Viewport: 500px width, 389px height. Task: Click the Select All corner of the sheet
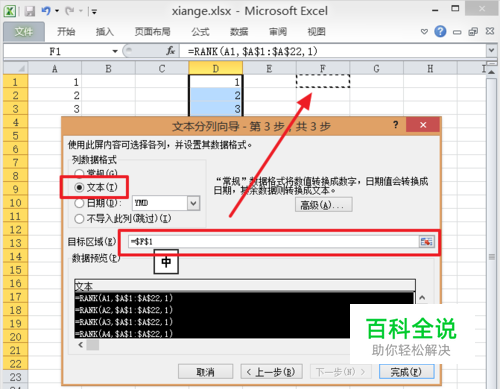[x=16, y=68]
